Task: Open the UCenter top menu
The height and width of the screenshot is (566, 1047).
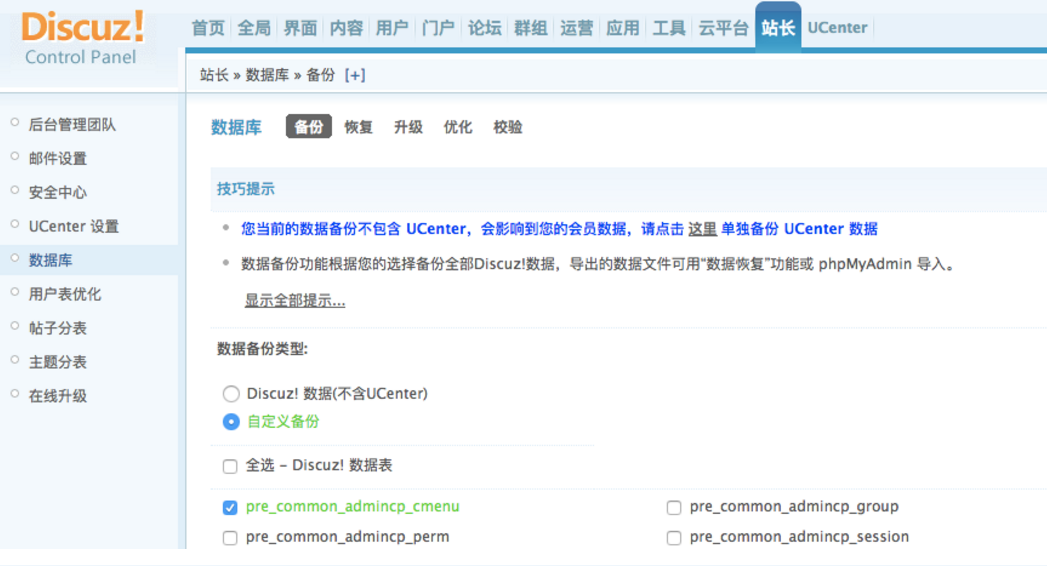Action: tap(837, 28)
